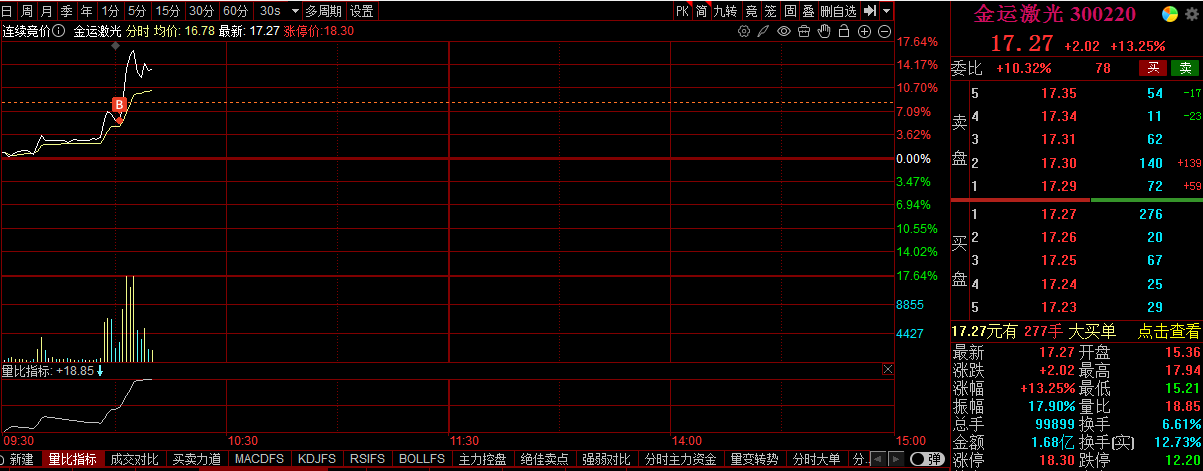Image resolution: width=1203 pixels, height=471 pixels.
Task: Click buy level 1 price 17.27
Action: [x=1058, y=213]
